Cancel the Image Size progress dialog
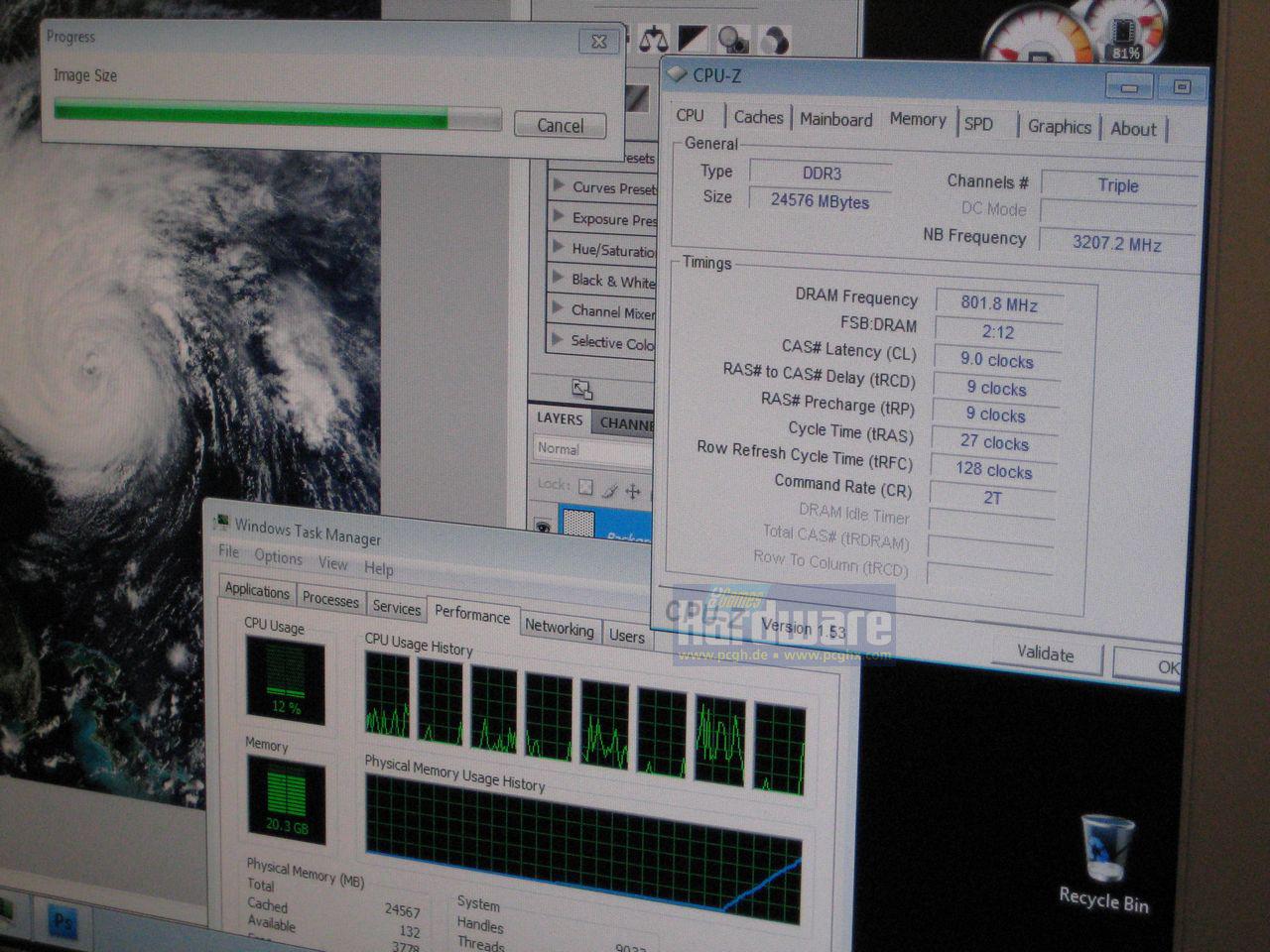The height and width of the screenshot is (952, 1270). coord(560,125)
